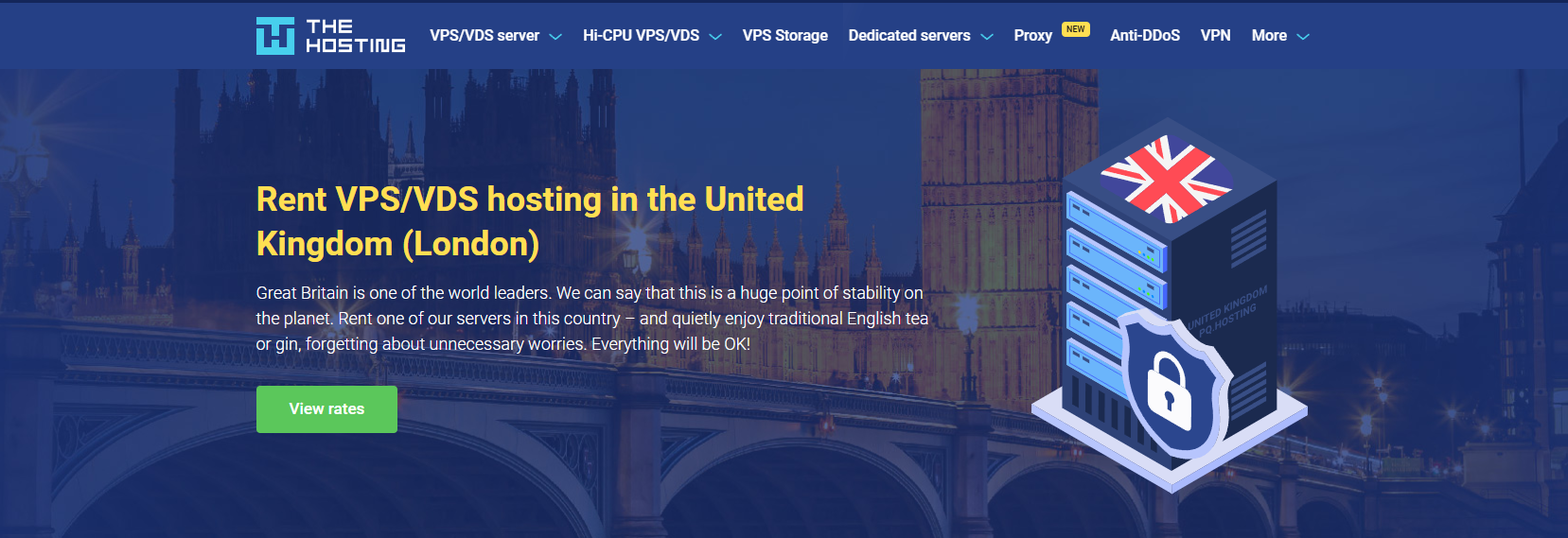Open the Hi-CPU VPS/VDS menu
1568x538 pixels.
point(641,36)
